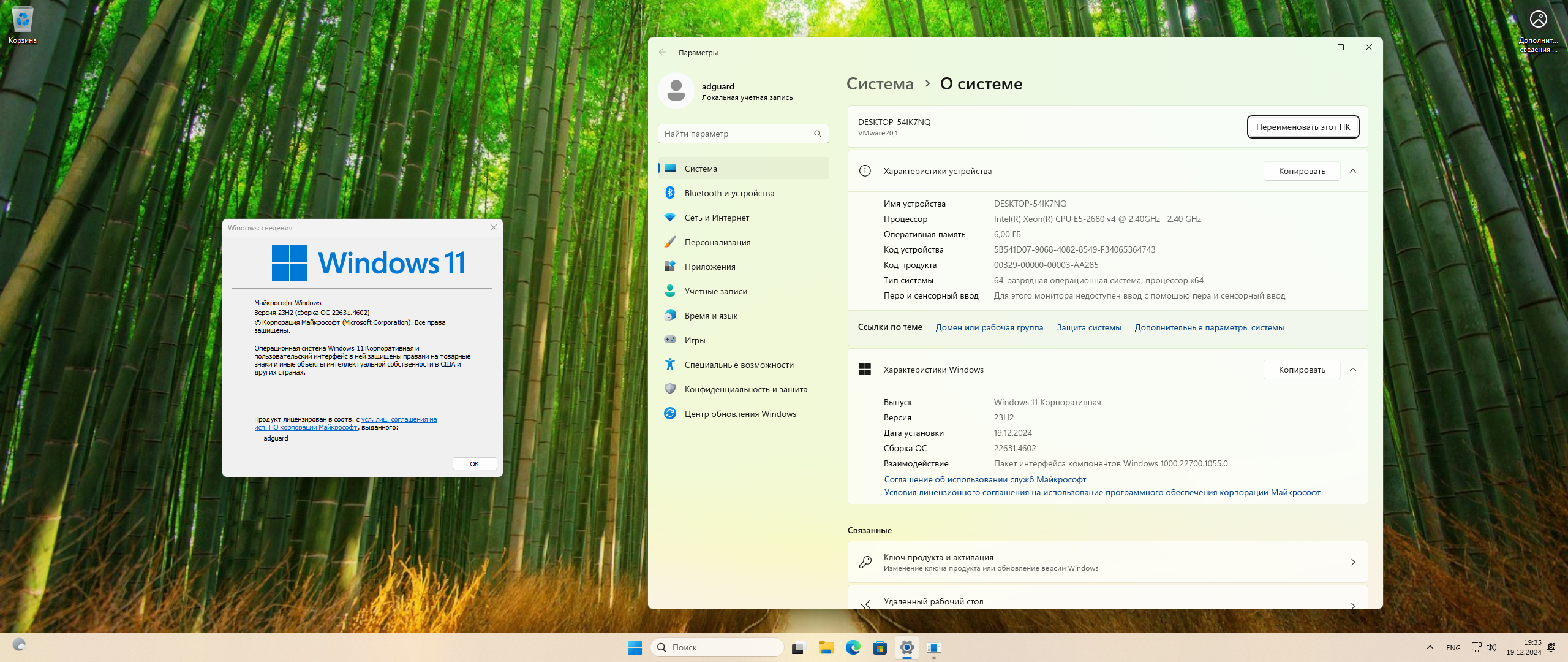
Task: Select Учетные записи menu item
Action: click(x=715, y=291)
